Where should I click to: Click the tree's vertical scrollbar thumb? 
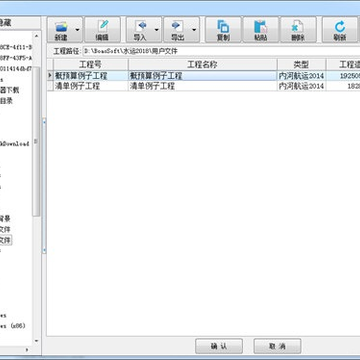(x=36, y=142)
